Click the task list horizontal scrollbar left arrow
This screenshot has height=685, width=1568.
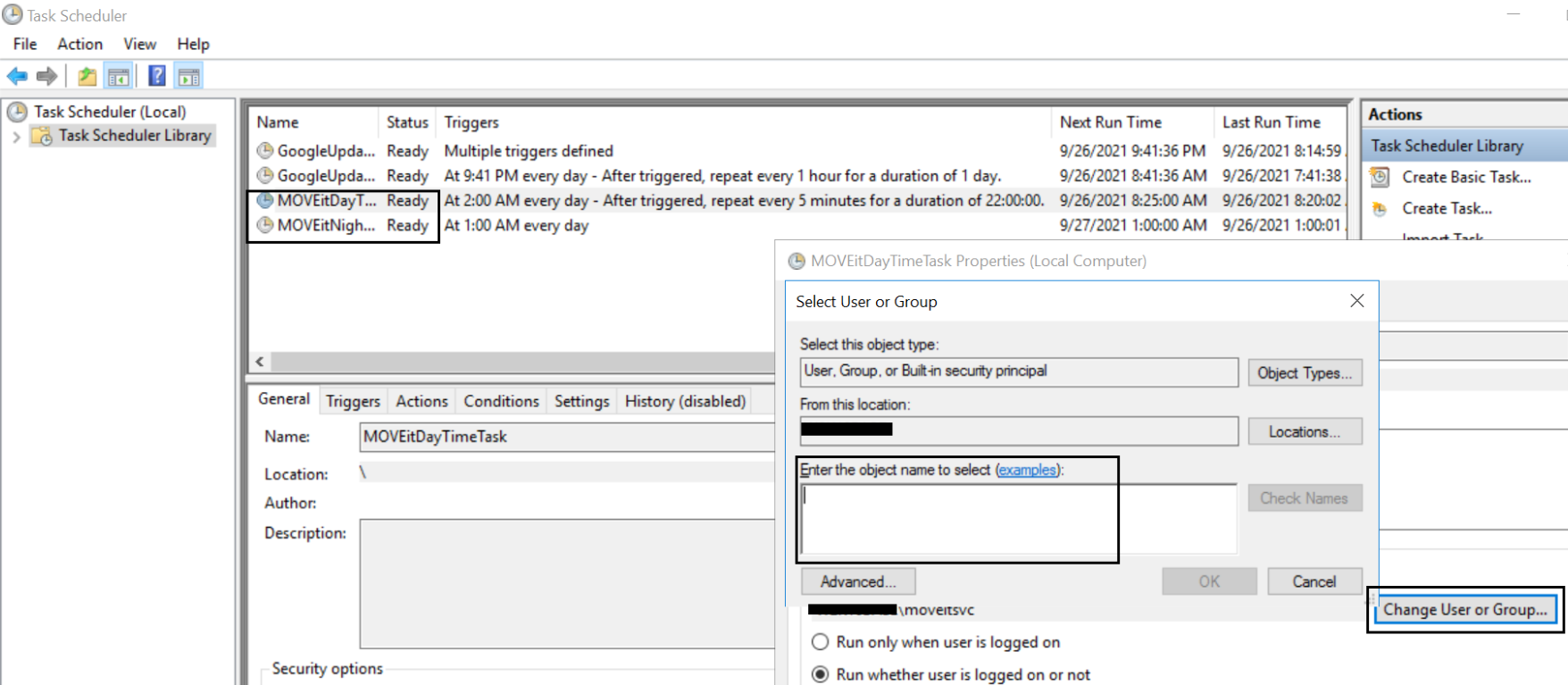(260, 362)
